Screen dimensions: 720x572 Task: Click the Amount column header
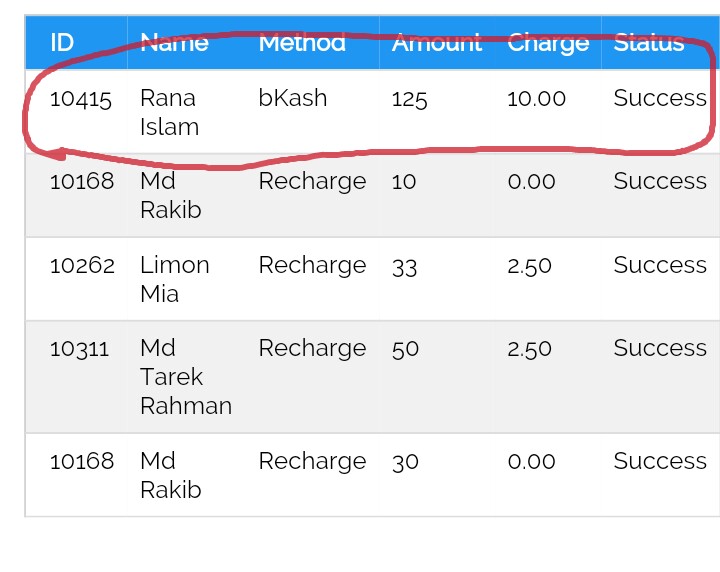(436, 42)
